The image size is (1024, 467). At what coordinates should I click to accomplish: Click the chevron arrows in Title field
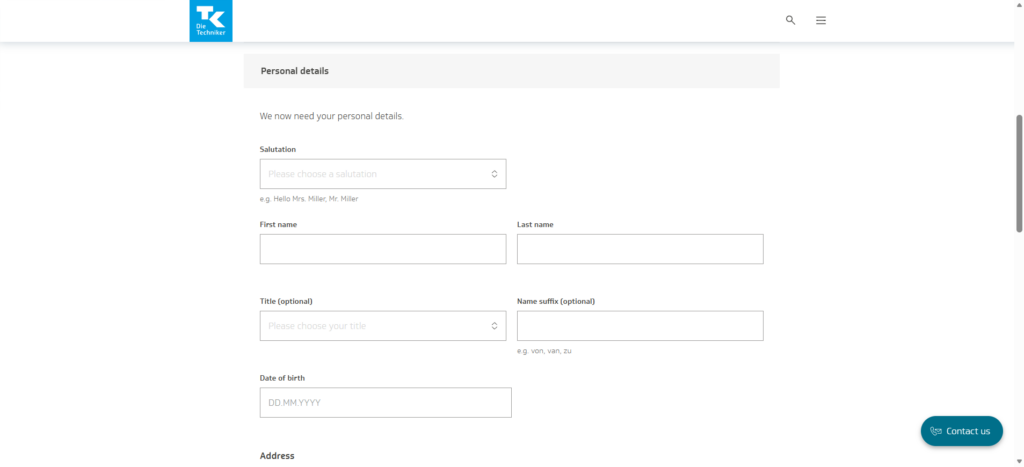coord(494,326)
